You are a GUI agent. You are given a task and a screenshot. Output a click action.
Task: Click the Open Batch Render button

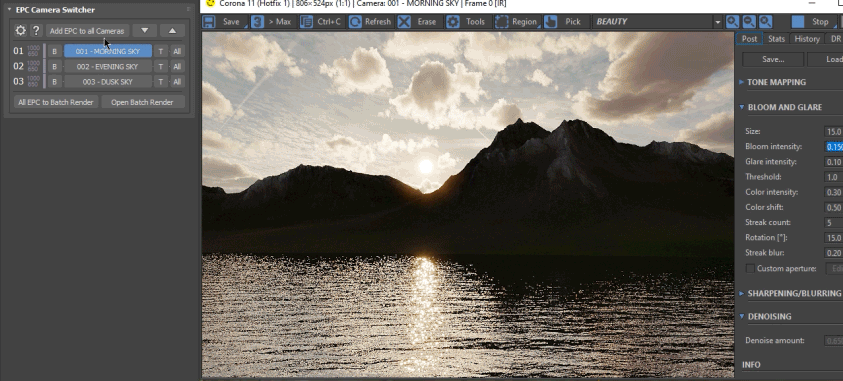pyautogui.click(x=142, y=102)
